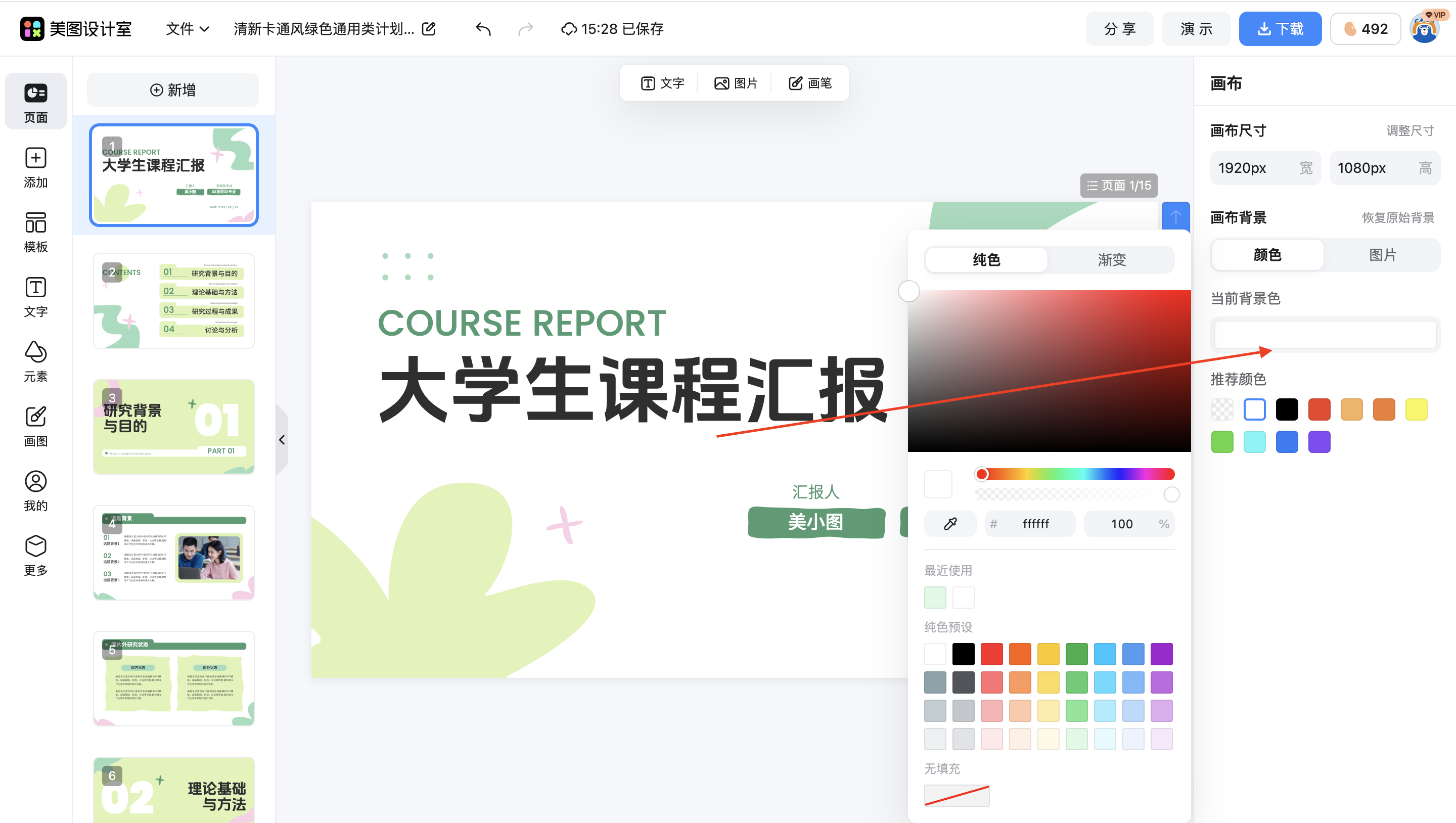Open the 文件 file menu
Image resolution: width=1456 pixels, height=823 pixels.
coord(187,28)
